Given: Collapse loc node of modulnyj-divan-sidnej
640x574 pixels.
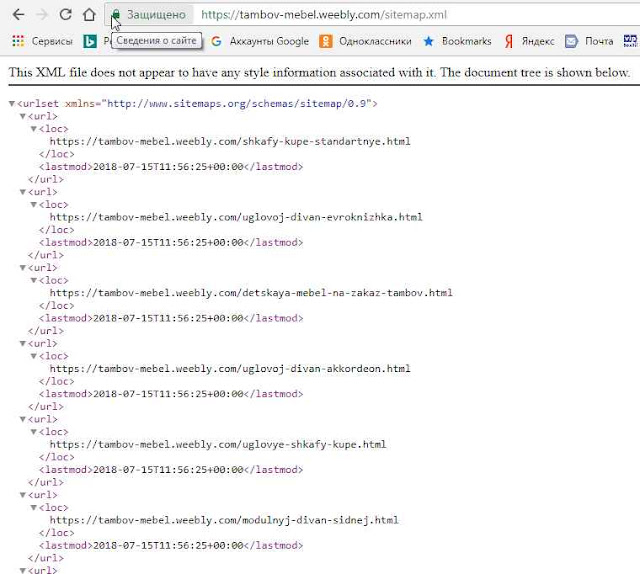Looking at the screenshot, I should 34,507.
